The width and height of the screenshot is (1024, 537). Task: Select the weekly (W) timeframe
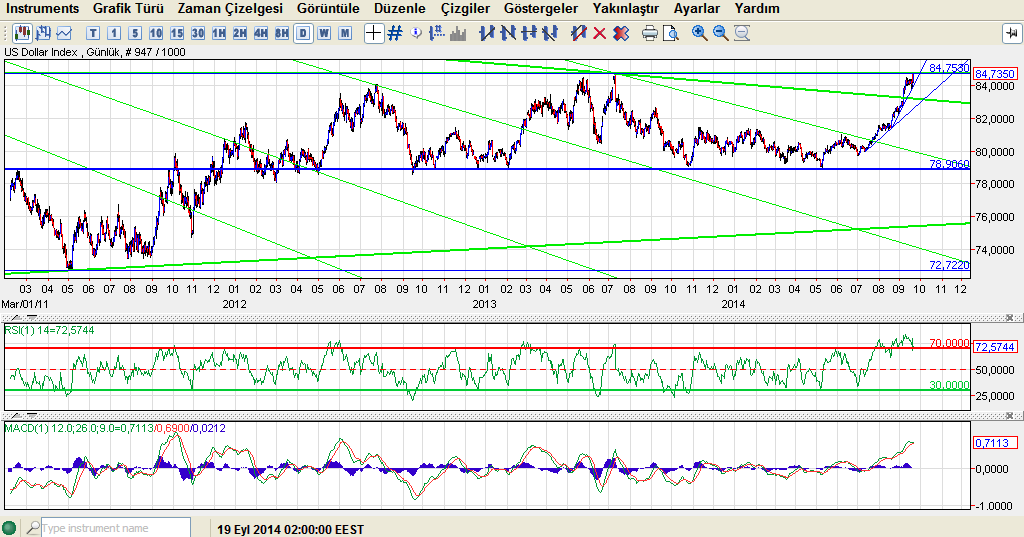point(324,33)
